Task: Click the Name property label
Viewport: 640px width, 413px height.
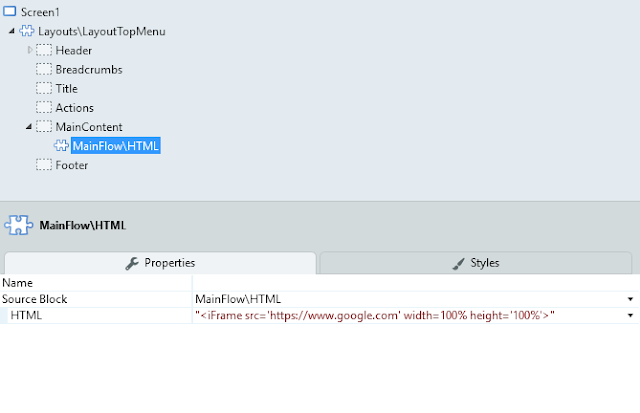Action: pos(17,283)
